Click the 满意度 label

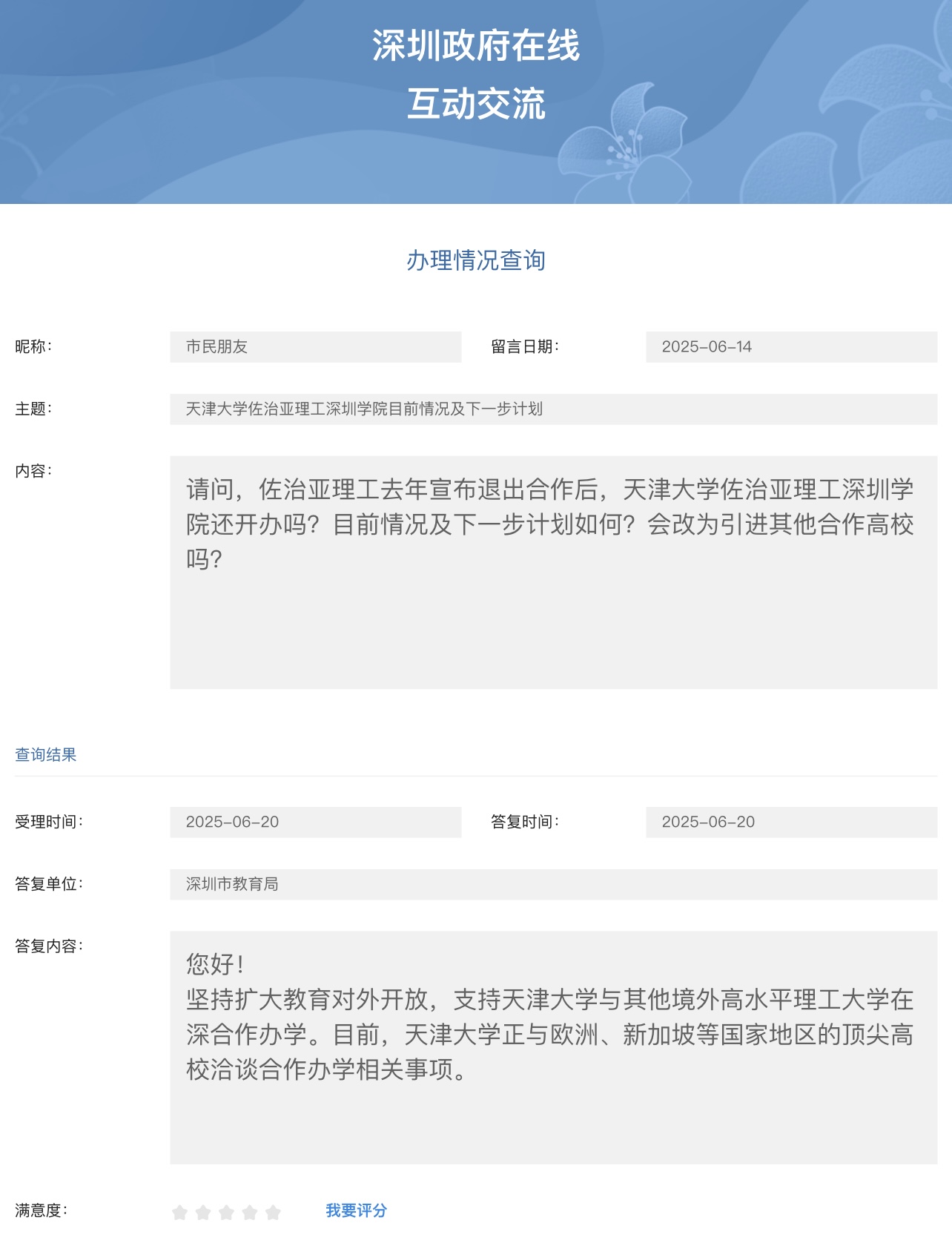point(42,1210)
